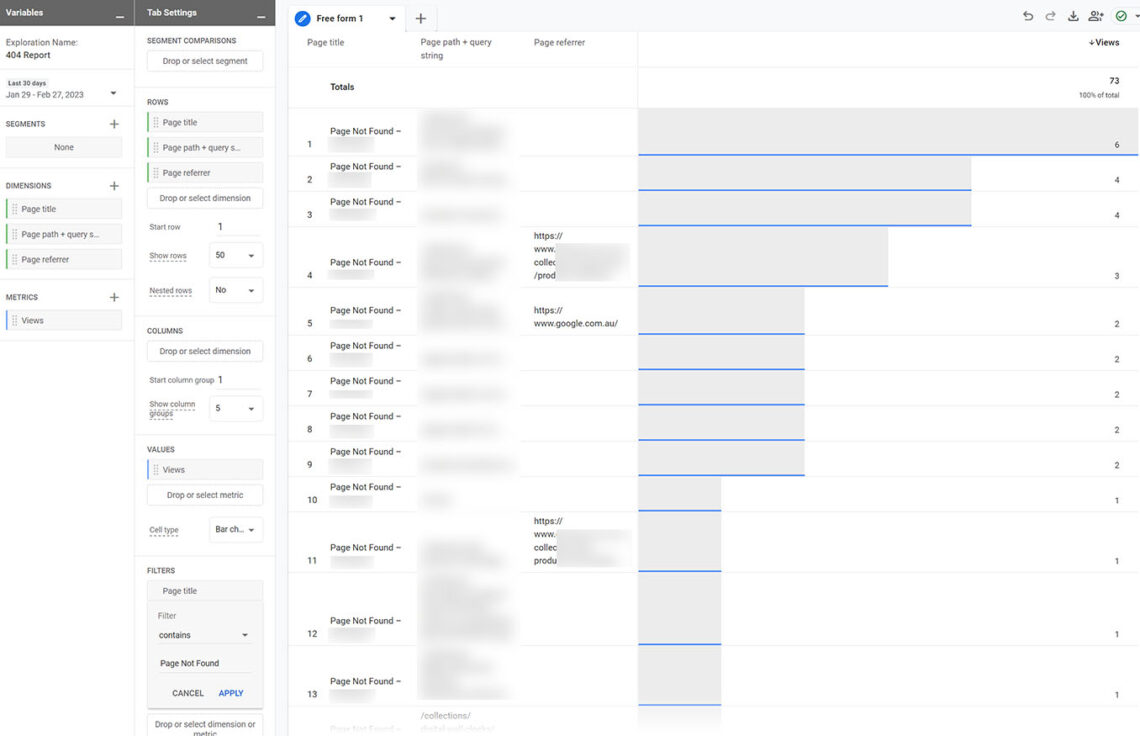Click the Start row field

click(238, 227)
